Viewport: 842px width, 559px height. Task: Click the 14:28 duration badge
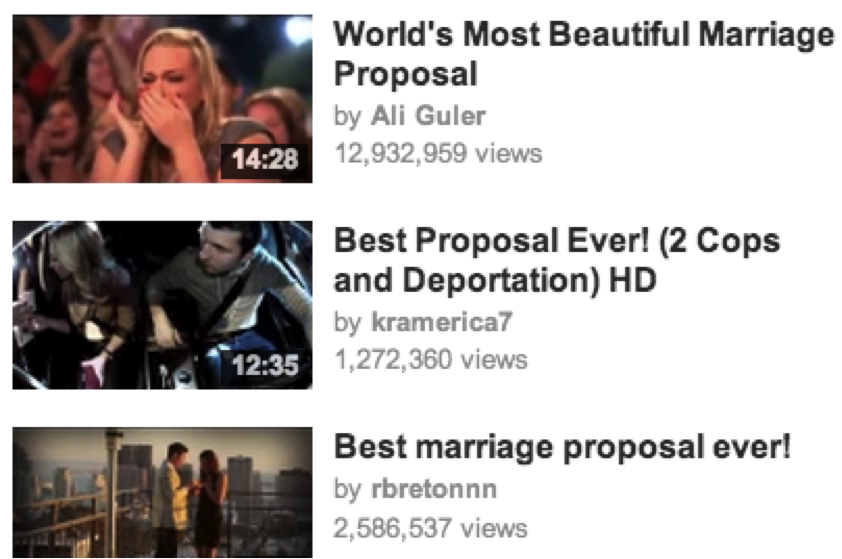(x=265, y=159)
